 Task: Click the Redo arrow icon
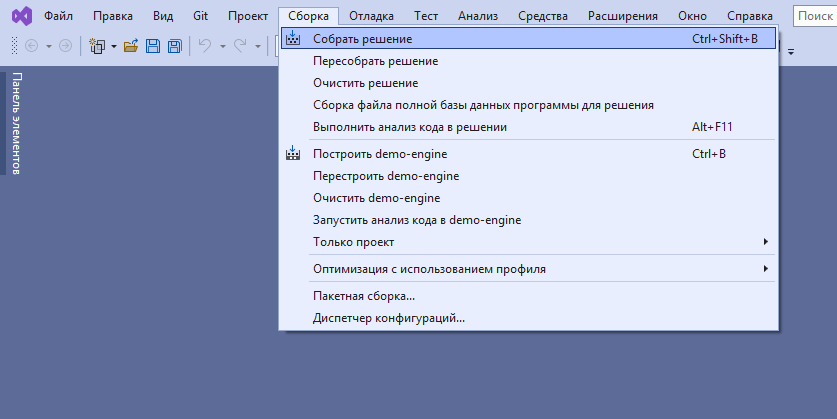click(x=240, y=46)
